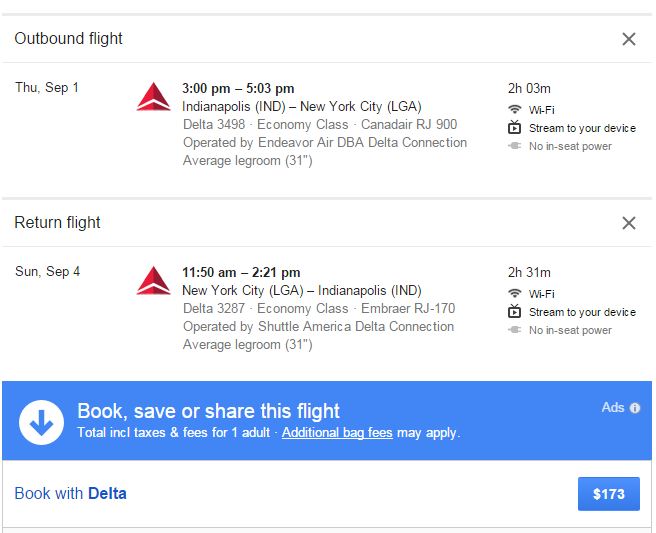Viewport: 656px width, 533px height.
Task: Open the Ads info icon
Action: 635,408
